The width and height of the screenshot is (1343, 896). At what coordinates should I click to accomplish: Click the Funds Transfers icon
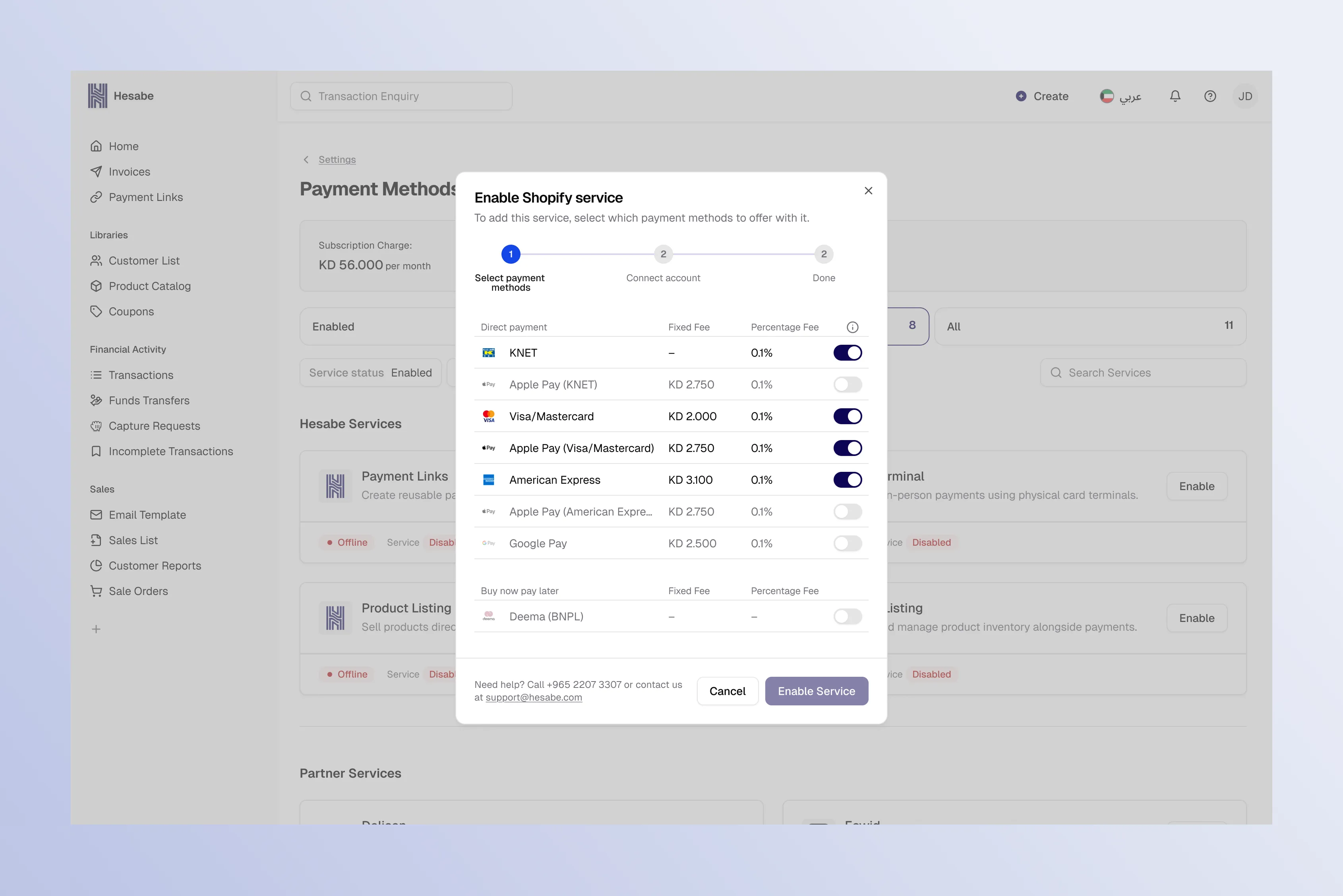(x=96, y=401)
